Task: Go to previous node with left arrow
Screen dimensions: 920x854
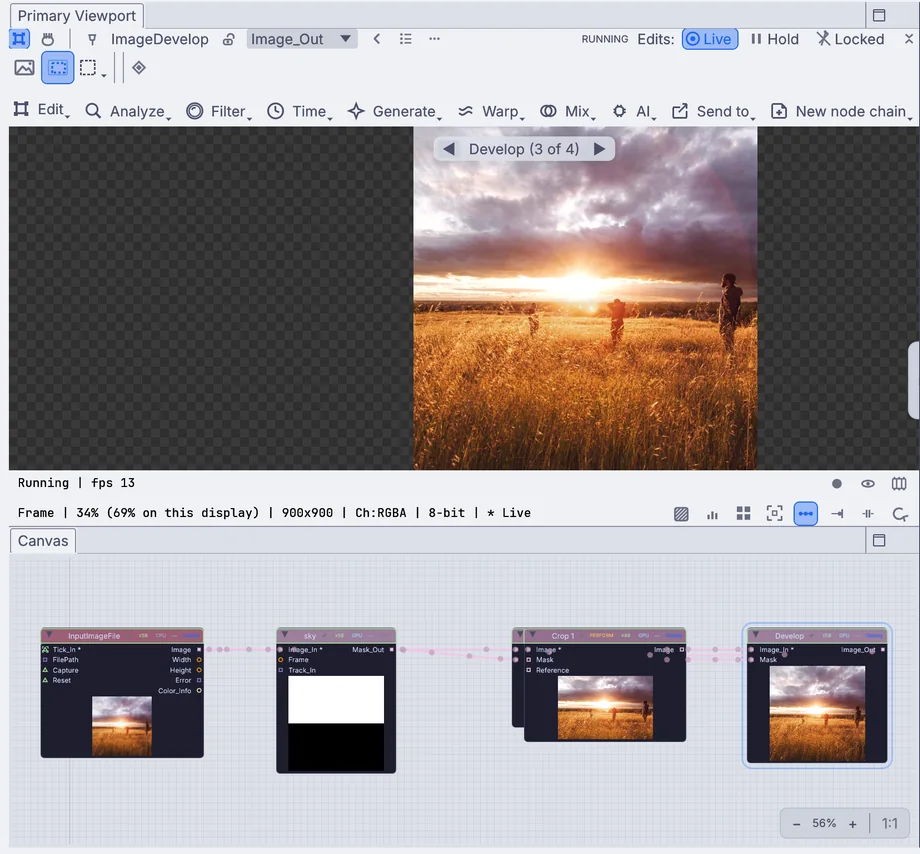Action: pyautogui.click(x=449, y=149)
